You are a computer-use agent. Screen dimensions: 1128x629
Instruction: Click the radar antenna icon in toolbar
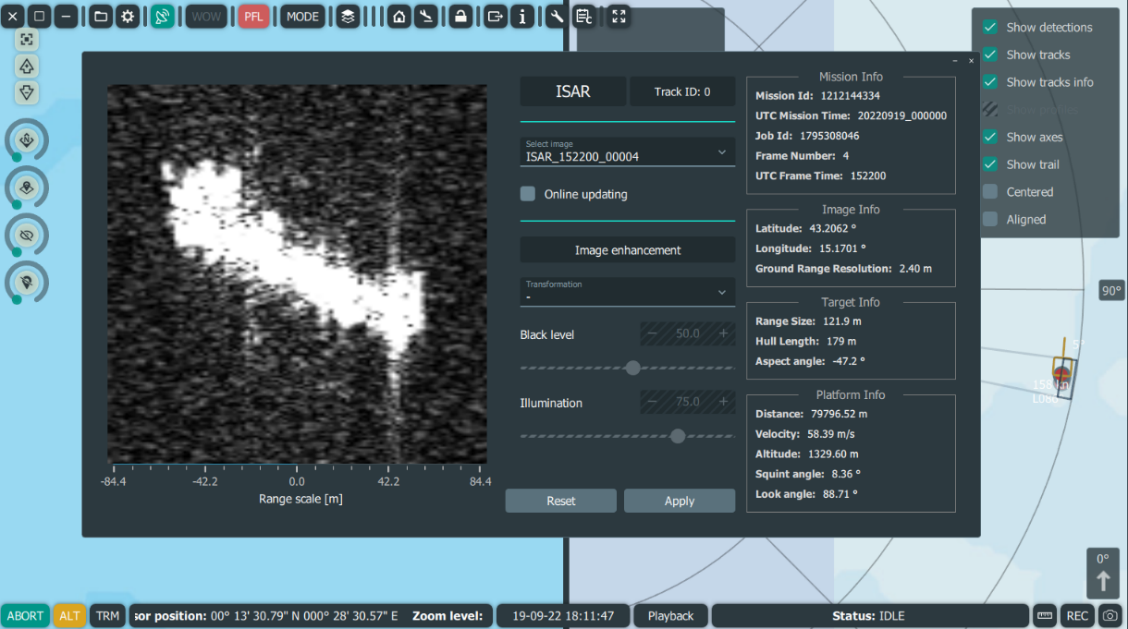tap(163, 16)
